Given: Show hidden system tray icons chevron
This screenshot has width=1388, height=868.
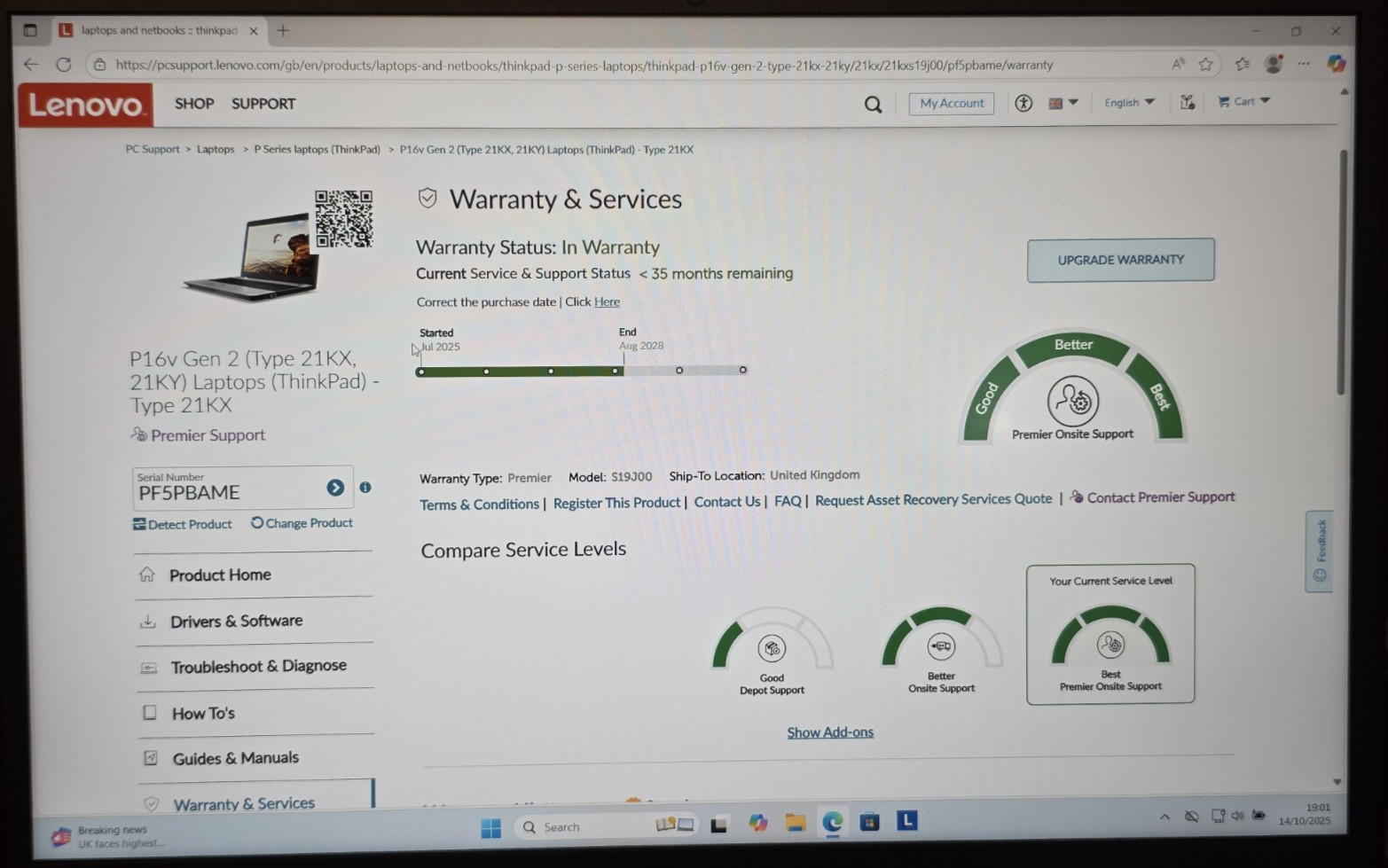Looking at the screenshot, I should point(1165,817).
